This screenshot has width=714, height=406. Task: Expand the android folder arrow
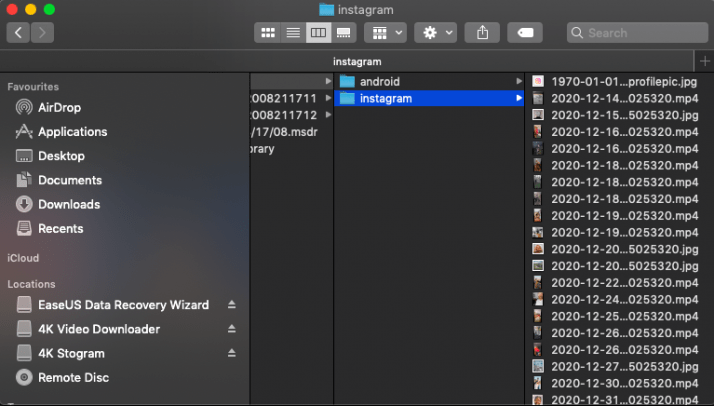pyautogui.click(x=518, y=81)
